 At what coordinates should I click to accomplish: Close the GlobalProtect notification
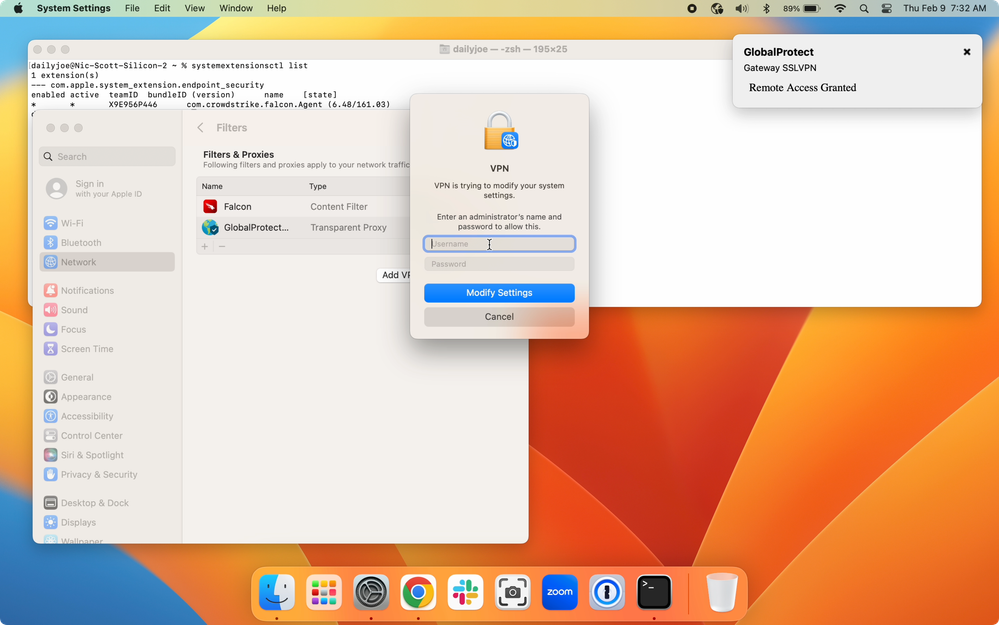(x=967, y=52)
